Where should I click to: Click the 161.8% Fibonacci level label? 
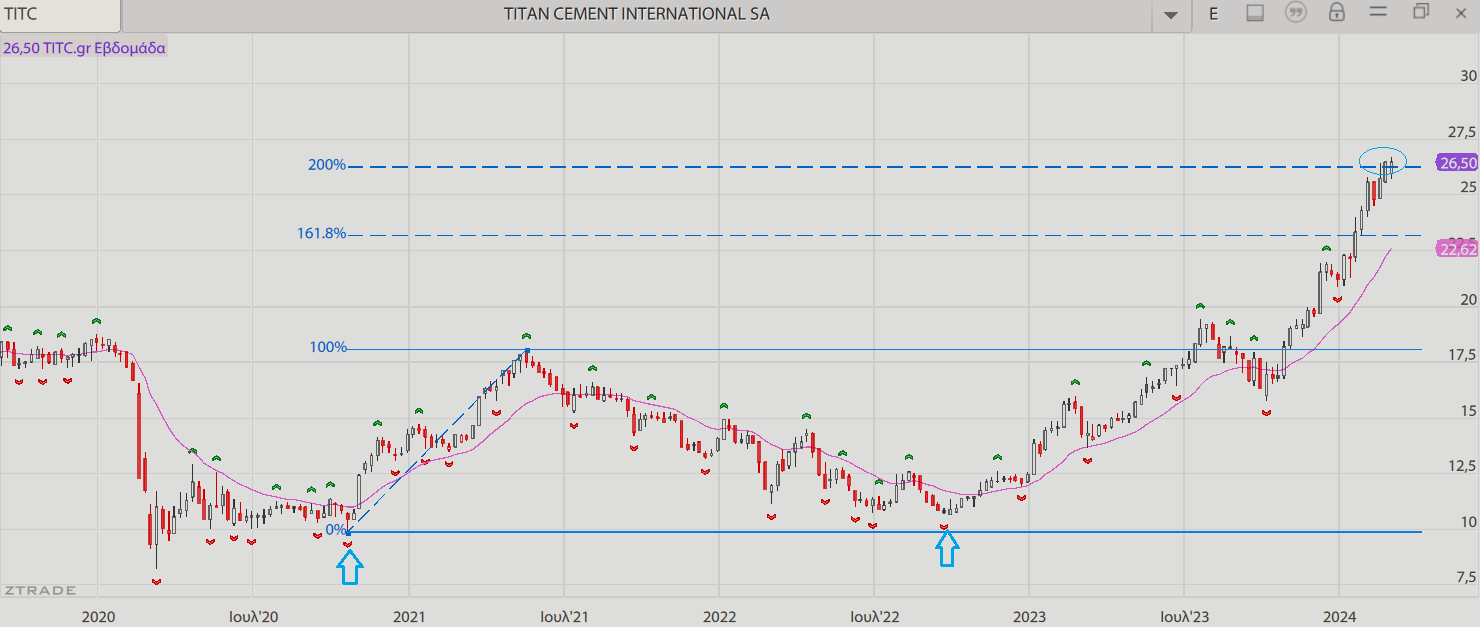coord(322,234)
